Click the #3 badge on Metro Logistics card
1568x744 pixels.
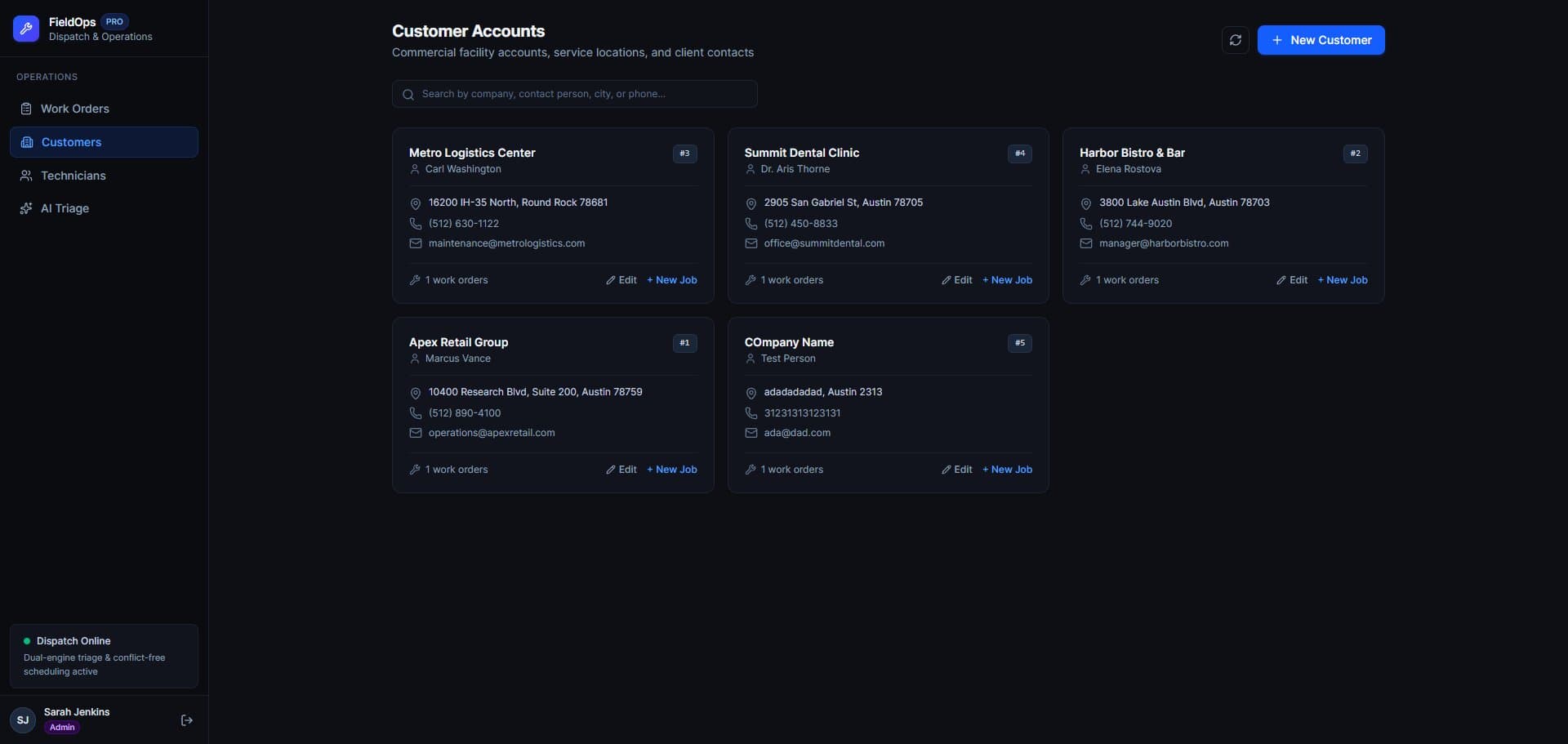pos(684,154)
